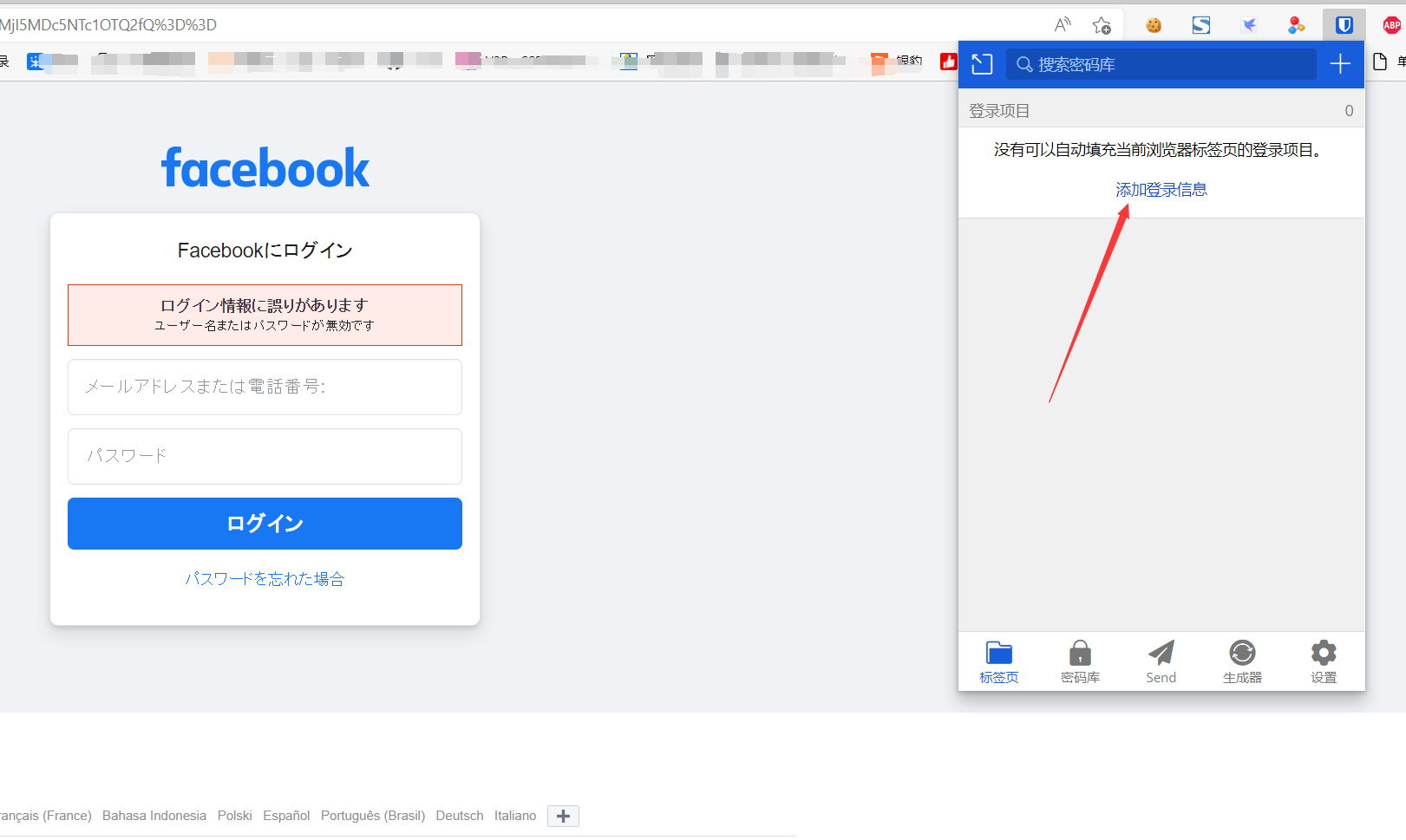The image size is (1406, 840).
Task: Click the 登录项目 section header
Action: 1161,111
